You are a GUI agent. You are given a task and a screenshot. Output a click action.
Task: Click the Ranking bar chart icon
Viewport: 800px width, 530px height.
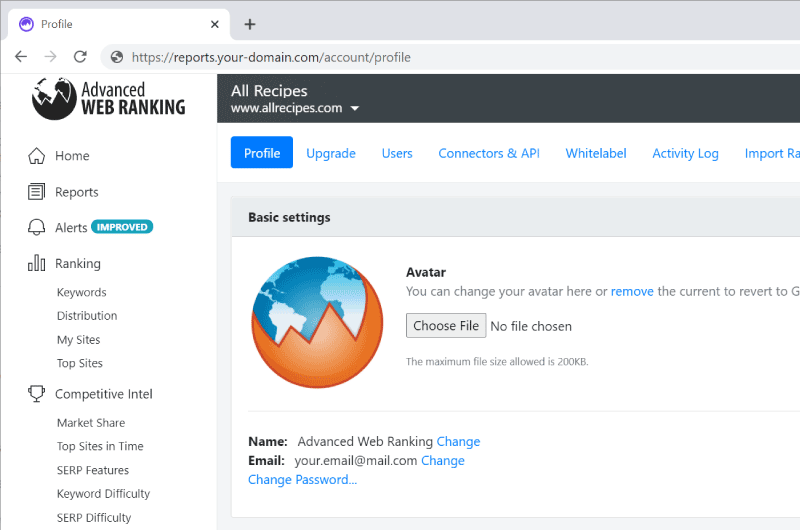coord(36,263)
